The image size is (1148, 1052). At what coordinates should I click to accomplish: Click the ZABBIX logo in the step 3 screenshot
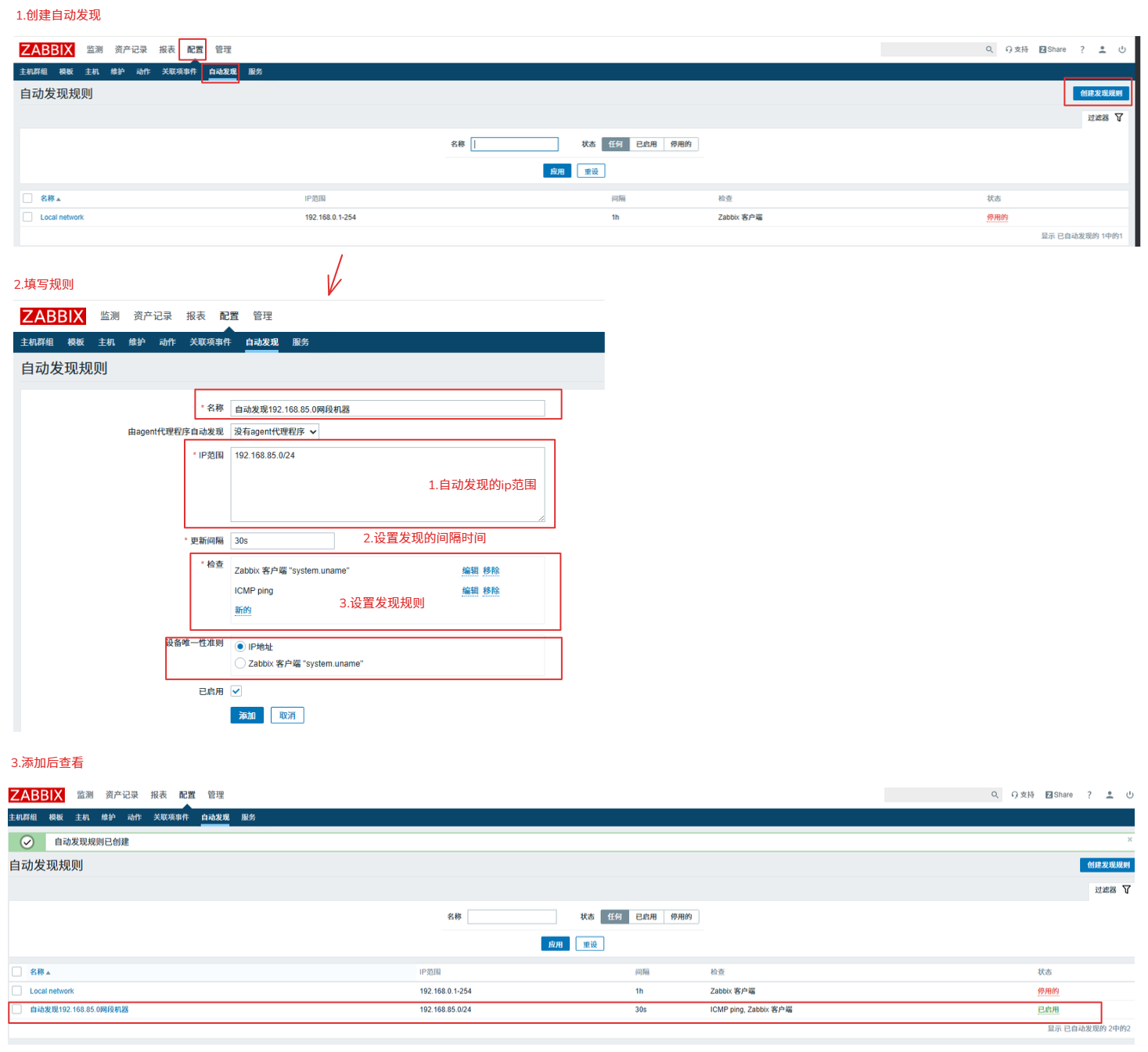tap(37, 795)
